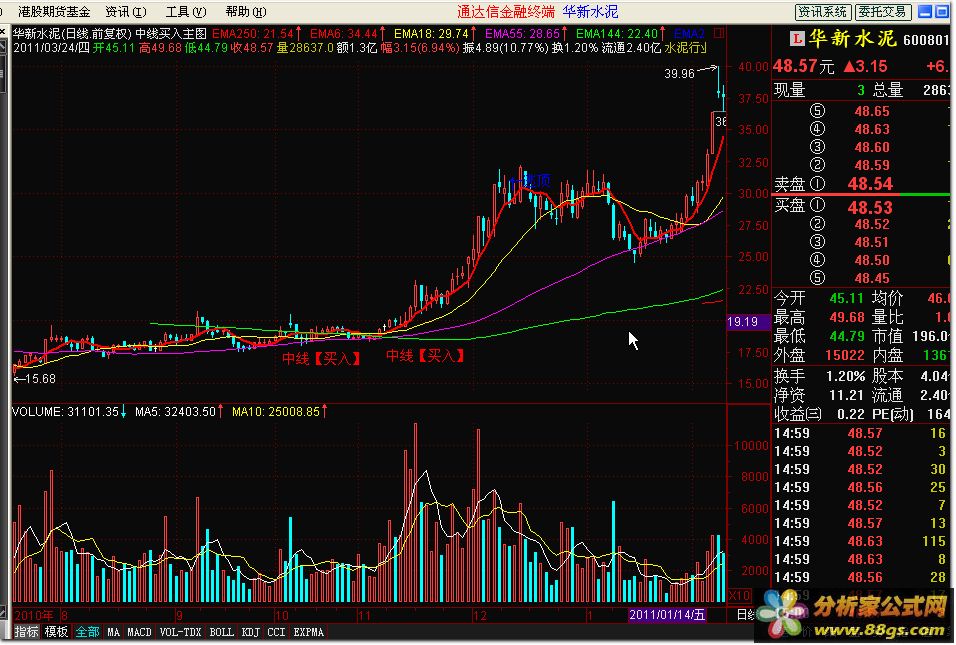Image resolution: width=956 pixels, height=645 pixels.
Task: Click the second 中线【买入】 signal marker
Action: 426,355
